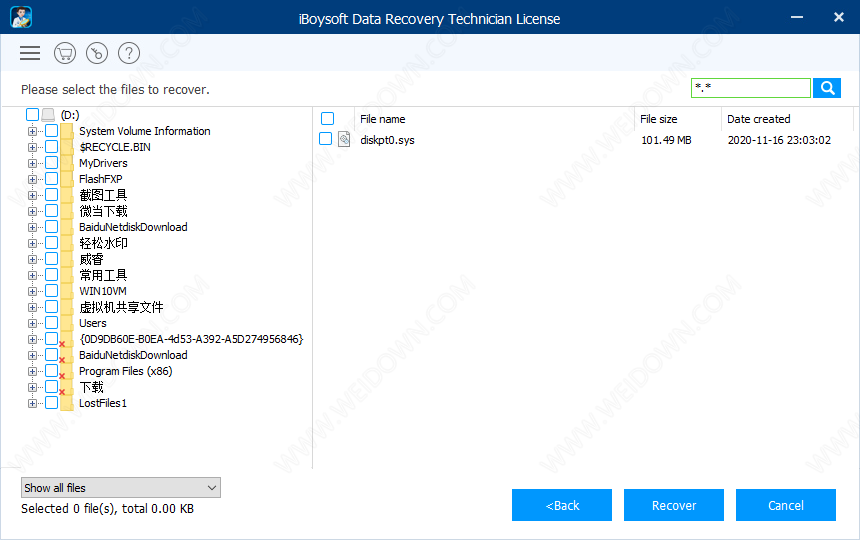Click the MyDrivers folder icon
The image size is (860, 540).
click(67, 163)
